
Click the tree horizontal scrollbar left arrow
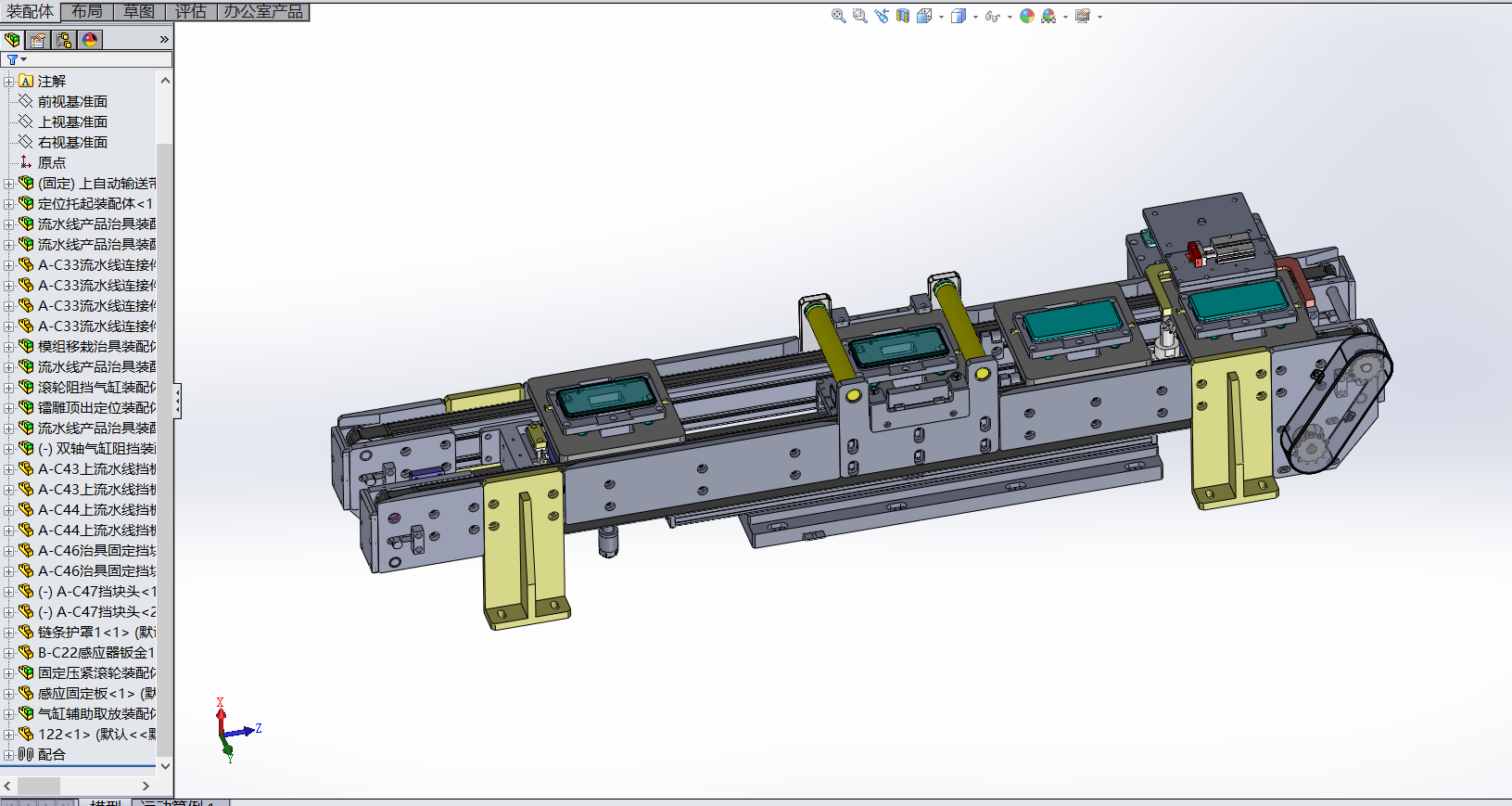[x=8, y=786]
